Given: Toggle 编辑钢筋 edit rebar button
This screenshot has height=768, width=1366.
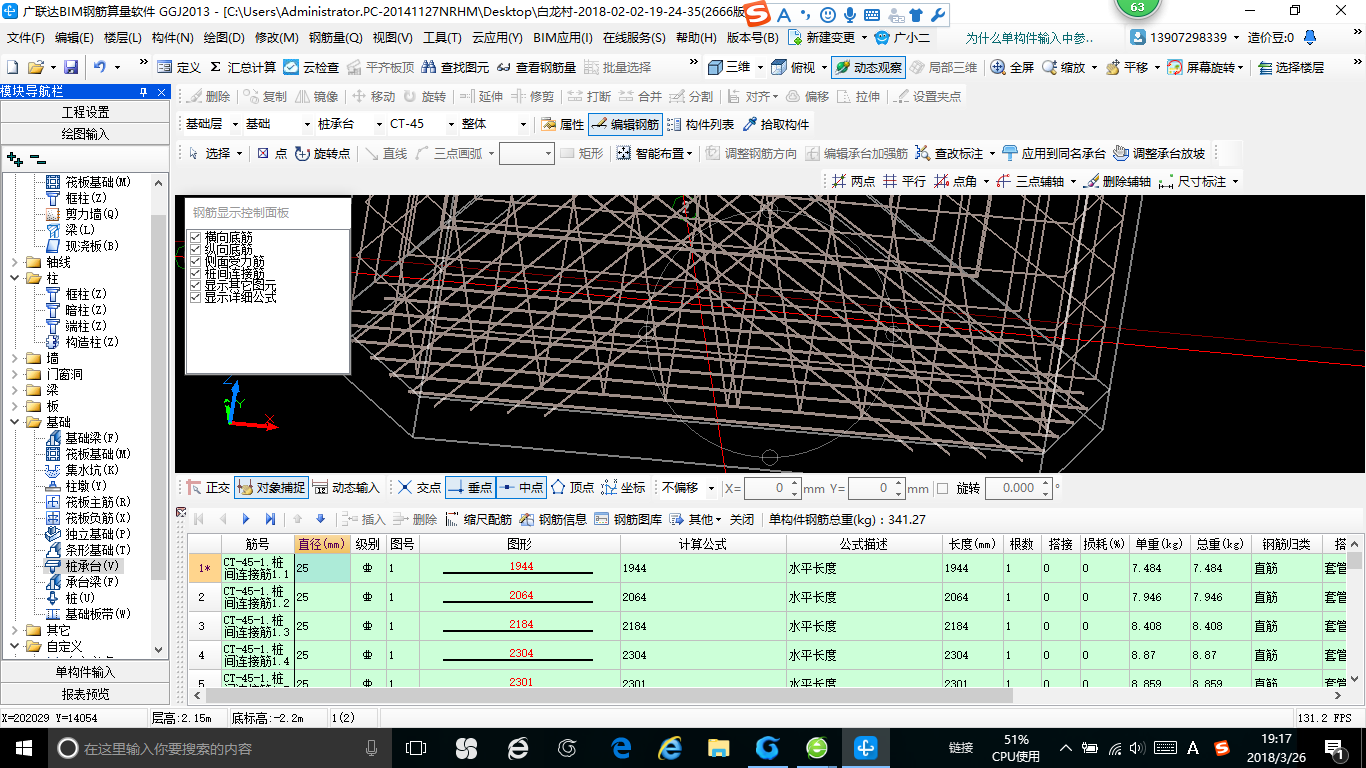Looking at the screenshot, I should (x=625, y=124).
